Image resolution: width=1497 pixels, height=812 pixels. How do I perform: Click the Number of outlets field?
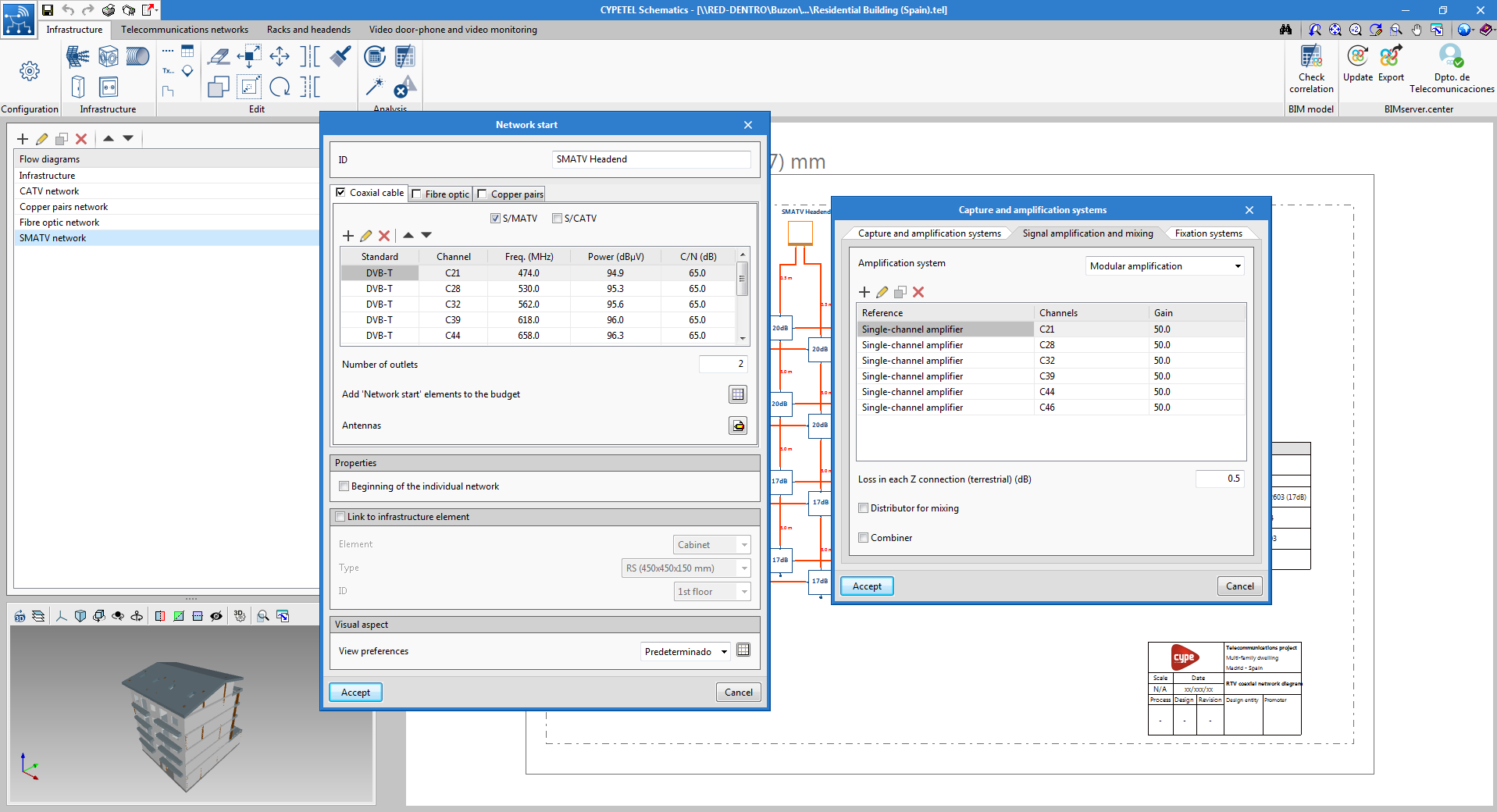coord(723,365)
